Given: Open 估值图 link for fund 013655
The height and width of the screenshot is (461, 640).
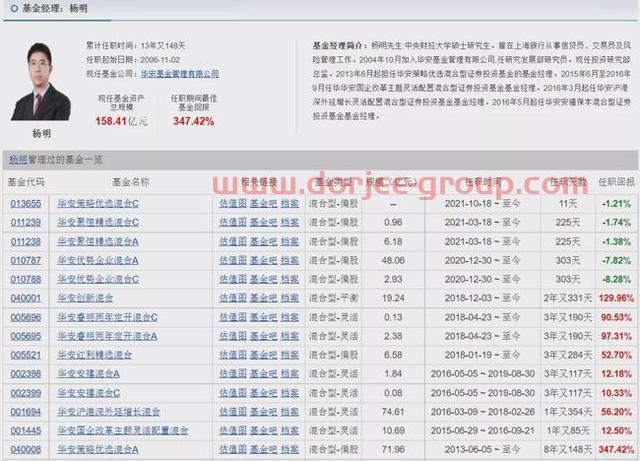Looking at the screenshot, I should pos(233,203).
